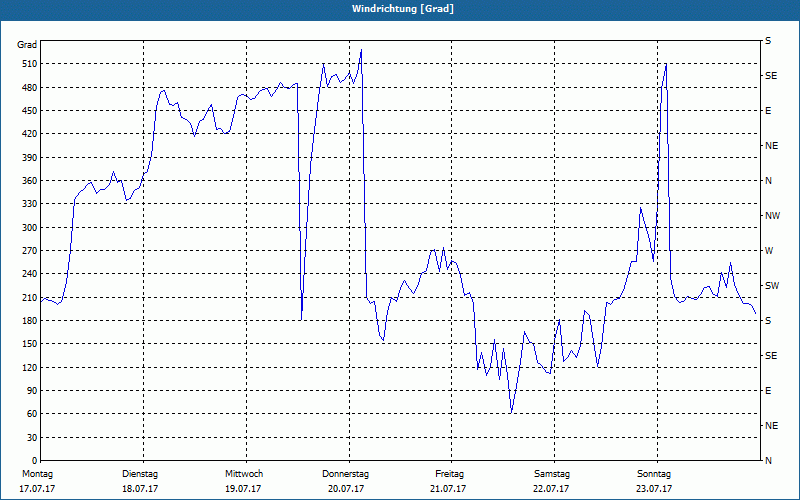800x500 pixels.
Task: Click the "S" compass label above 510
Action: click(768, 41)
